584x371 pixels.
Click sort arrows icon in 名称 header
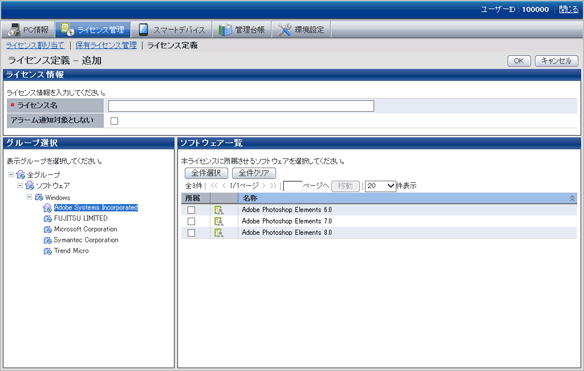[x=572, y=199]
